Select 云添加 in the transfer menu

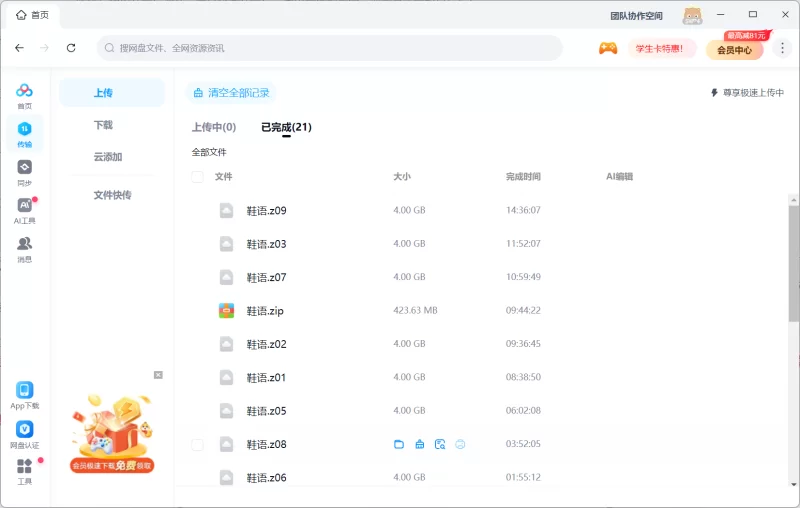108,157
